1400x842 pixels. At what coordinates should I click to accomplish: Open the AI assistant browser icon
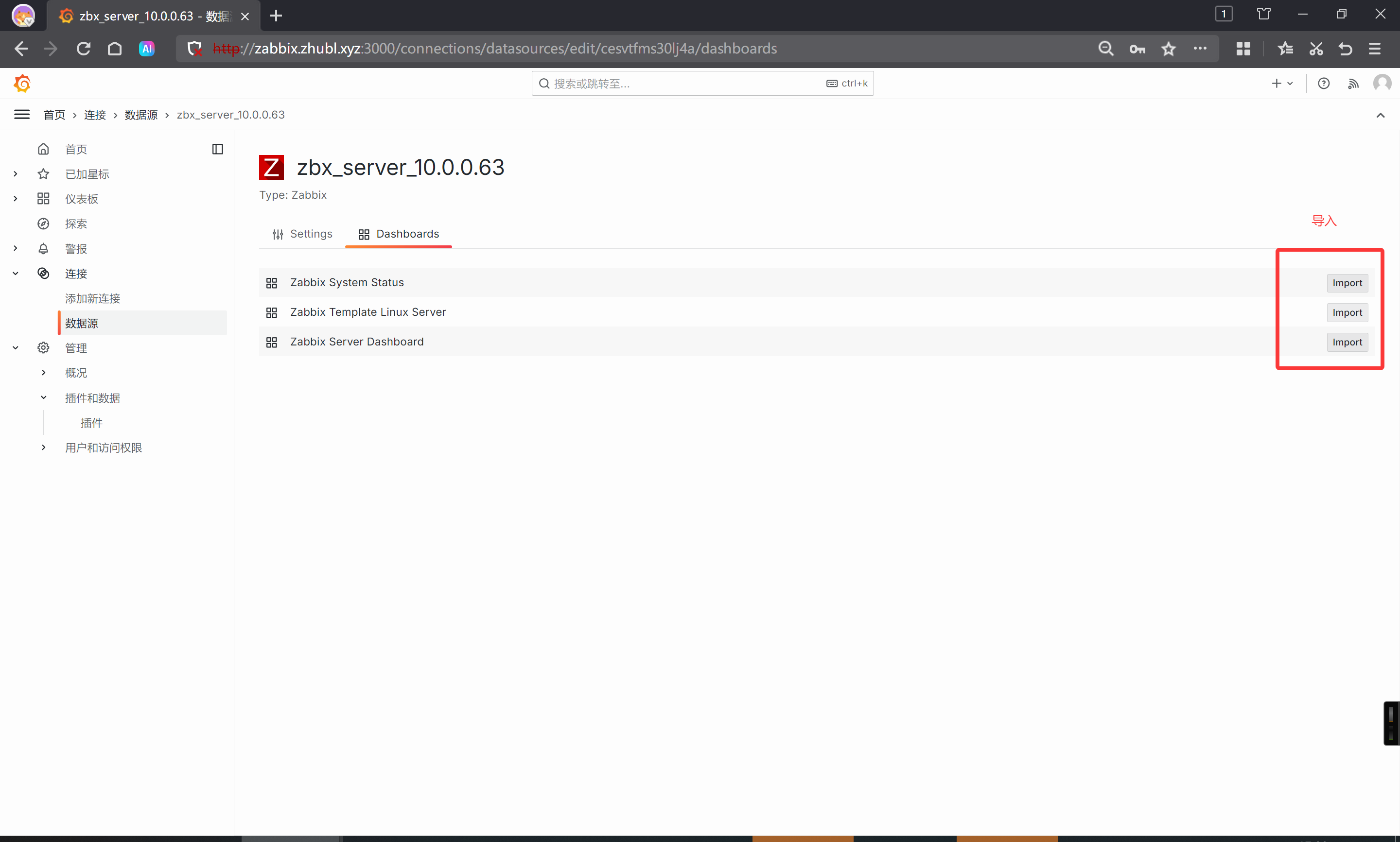(x=146, y=49)
